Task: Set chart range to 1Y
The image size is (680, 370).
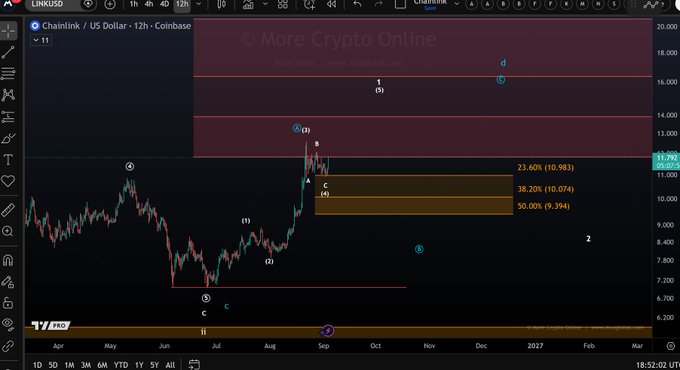Action: [139, 365]
